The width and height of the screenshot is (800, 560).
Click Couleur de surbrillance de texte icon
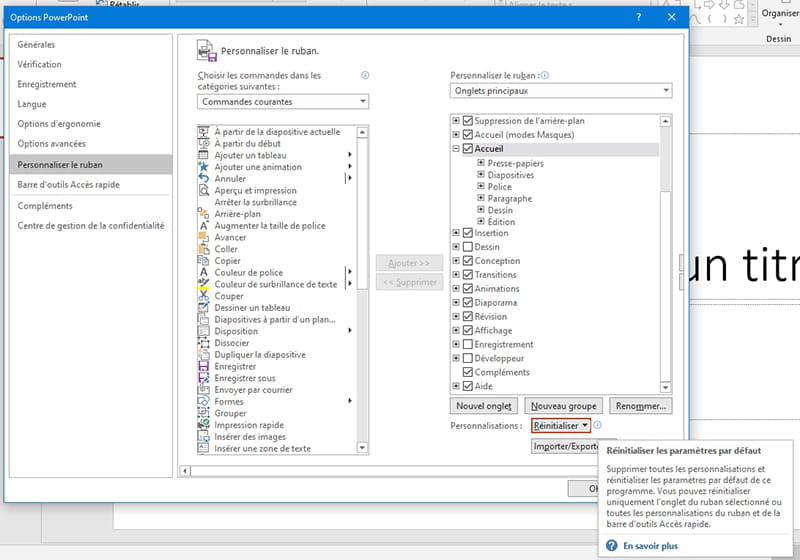coord(203,284)
